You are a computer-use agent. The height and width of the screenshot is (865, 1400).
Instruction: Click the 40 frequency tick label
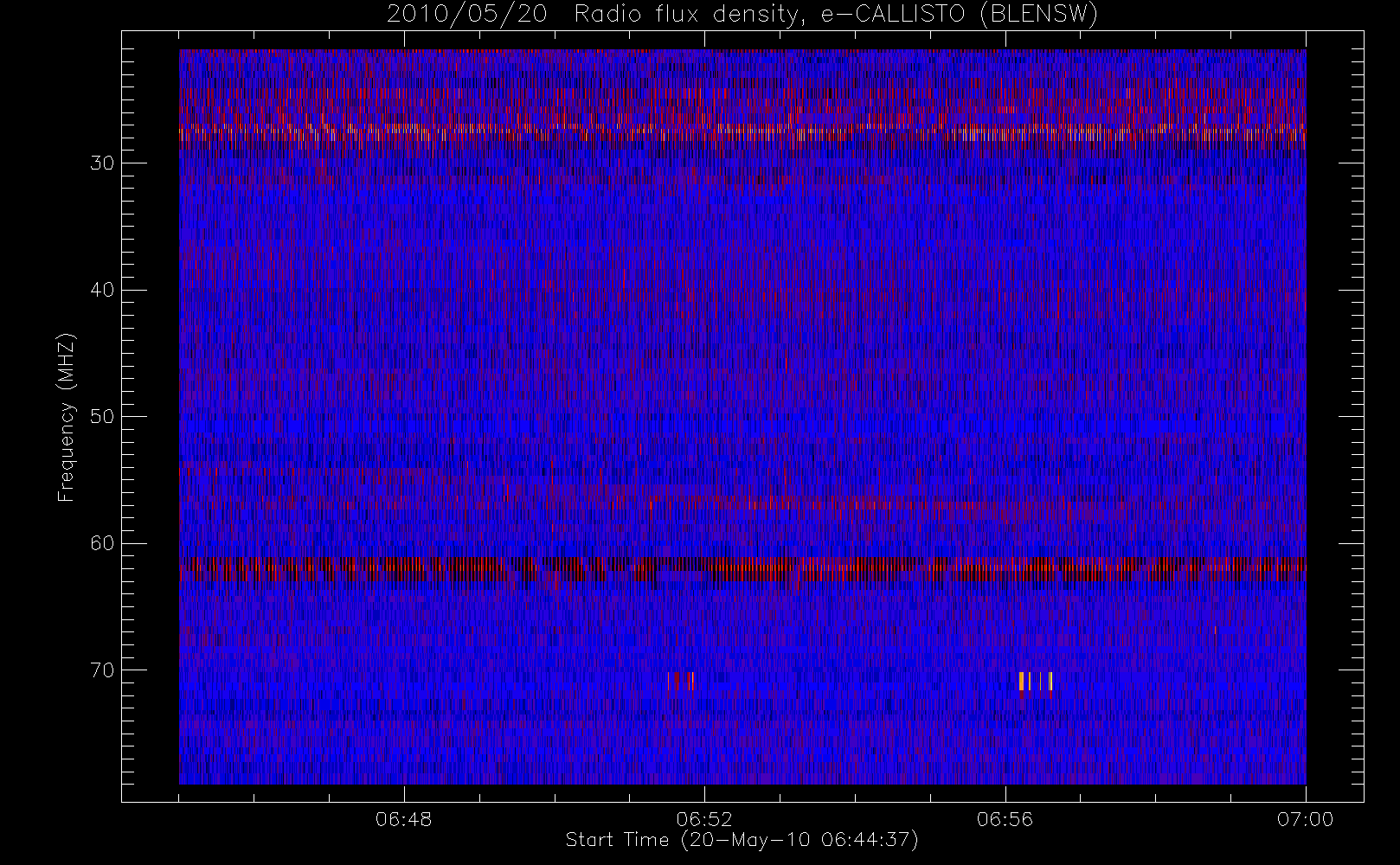[x=102, y=290]
